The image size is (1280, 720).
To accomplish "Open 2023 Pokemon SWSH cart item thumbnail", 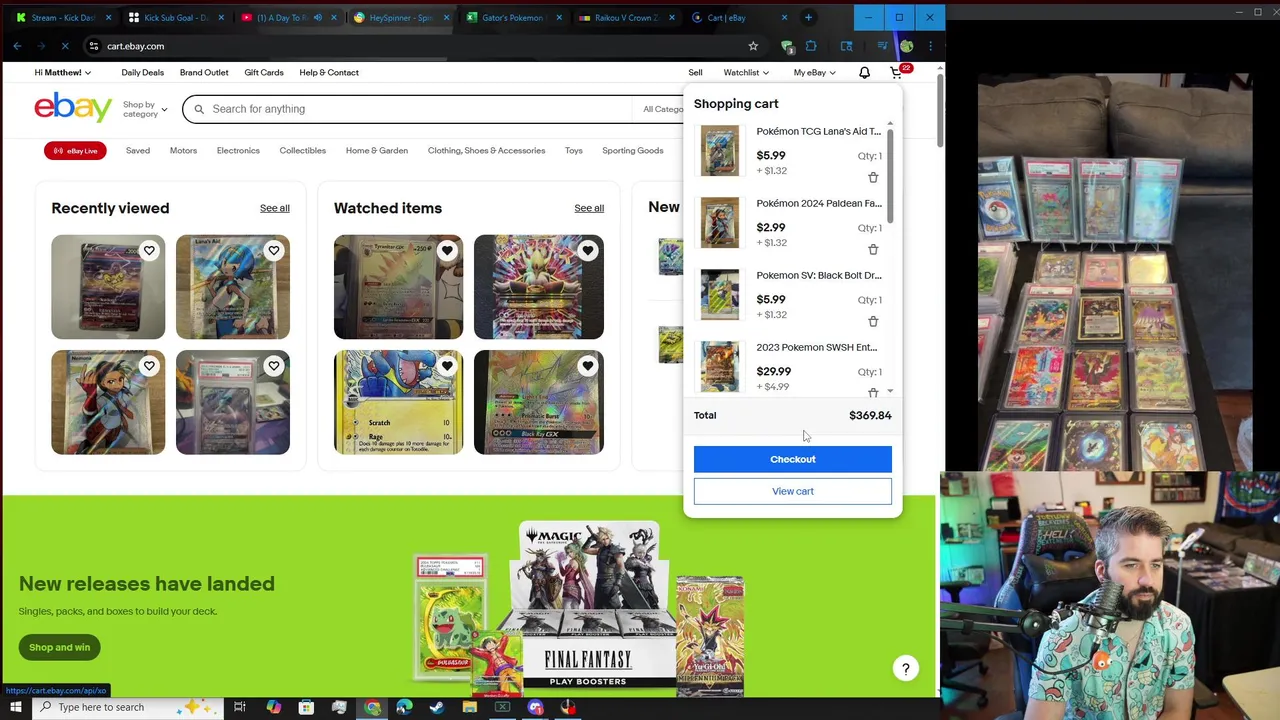I will click(x=720, y=367).
